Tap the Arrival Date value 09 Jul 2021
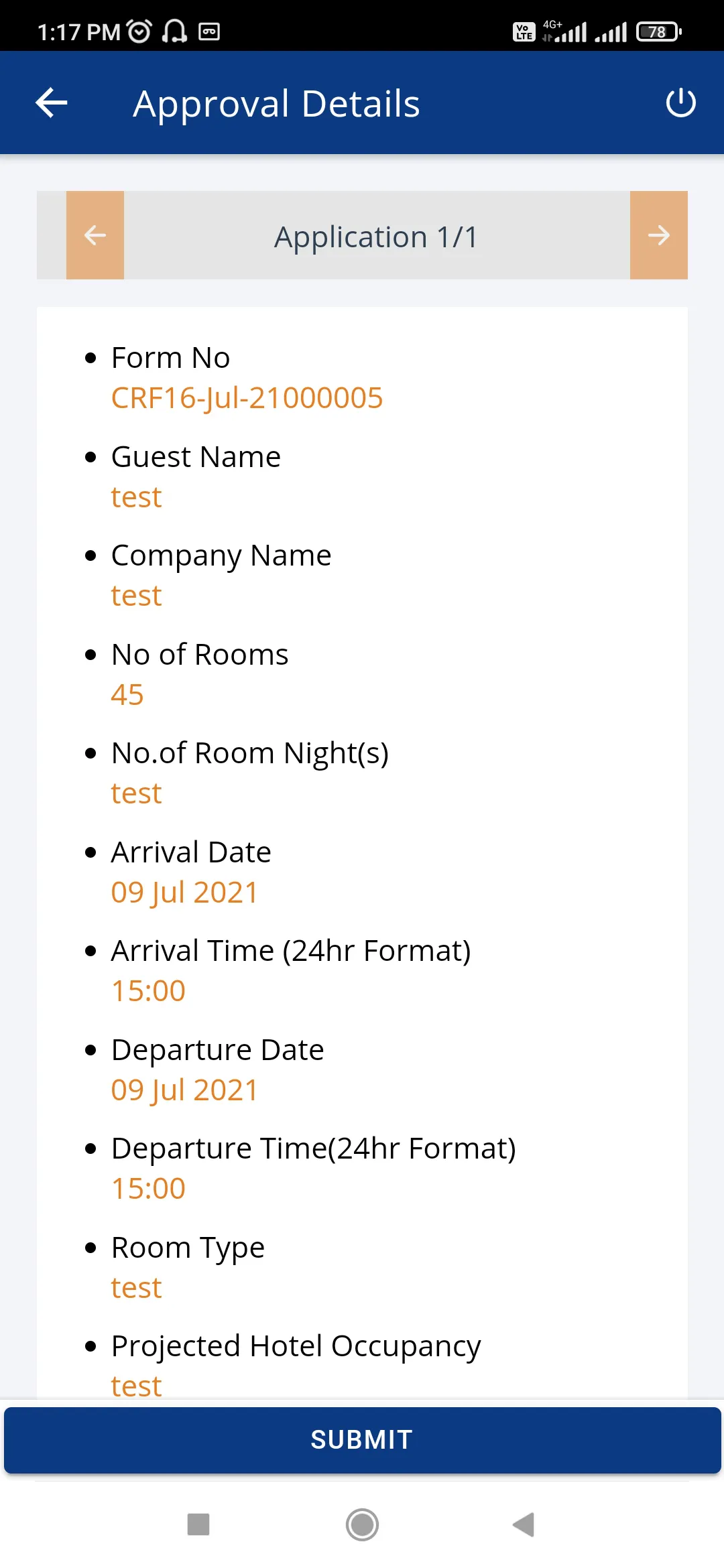 tap(184, 893)
